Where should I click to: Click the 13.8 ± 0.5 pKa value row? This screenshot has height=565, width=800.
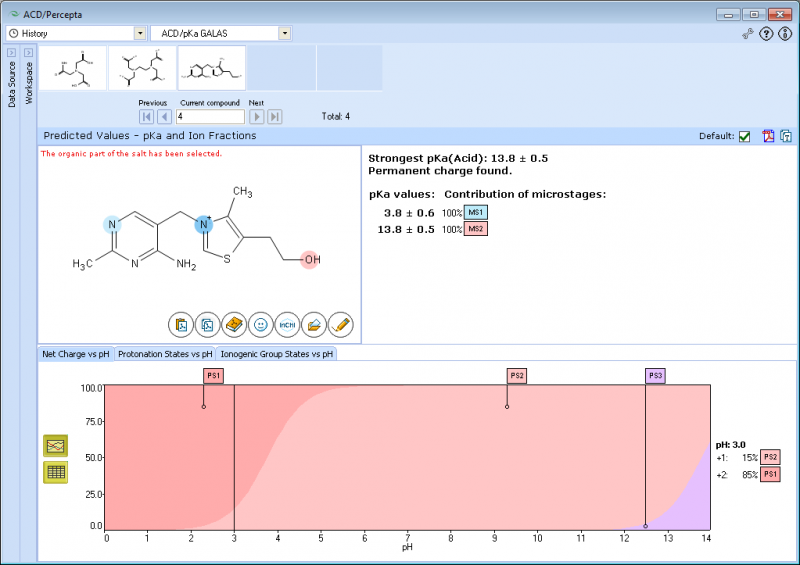click(x=406, y=229)
